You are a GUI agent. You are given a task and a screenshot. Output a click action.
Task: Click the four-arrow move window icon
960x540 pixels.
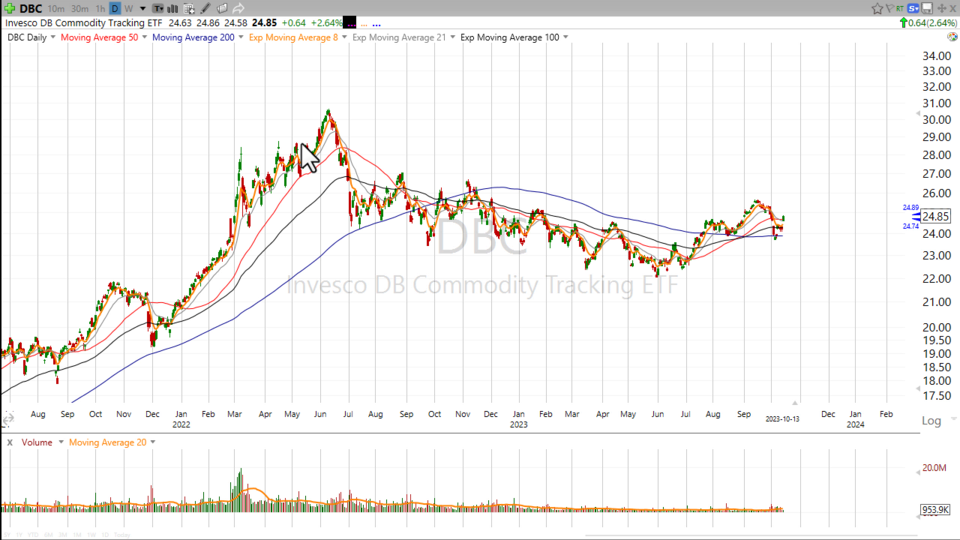tap(942, 9)
